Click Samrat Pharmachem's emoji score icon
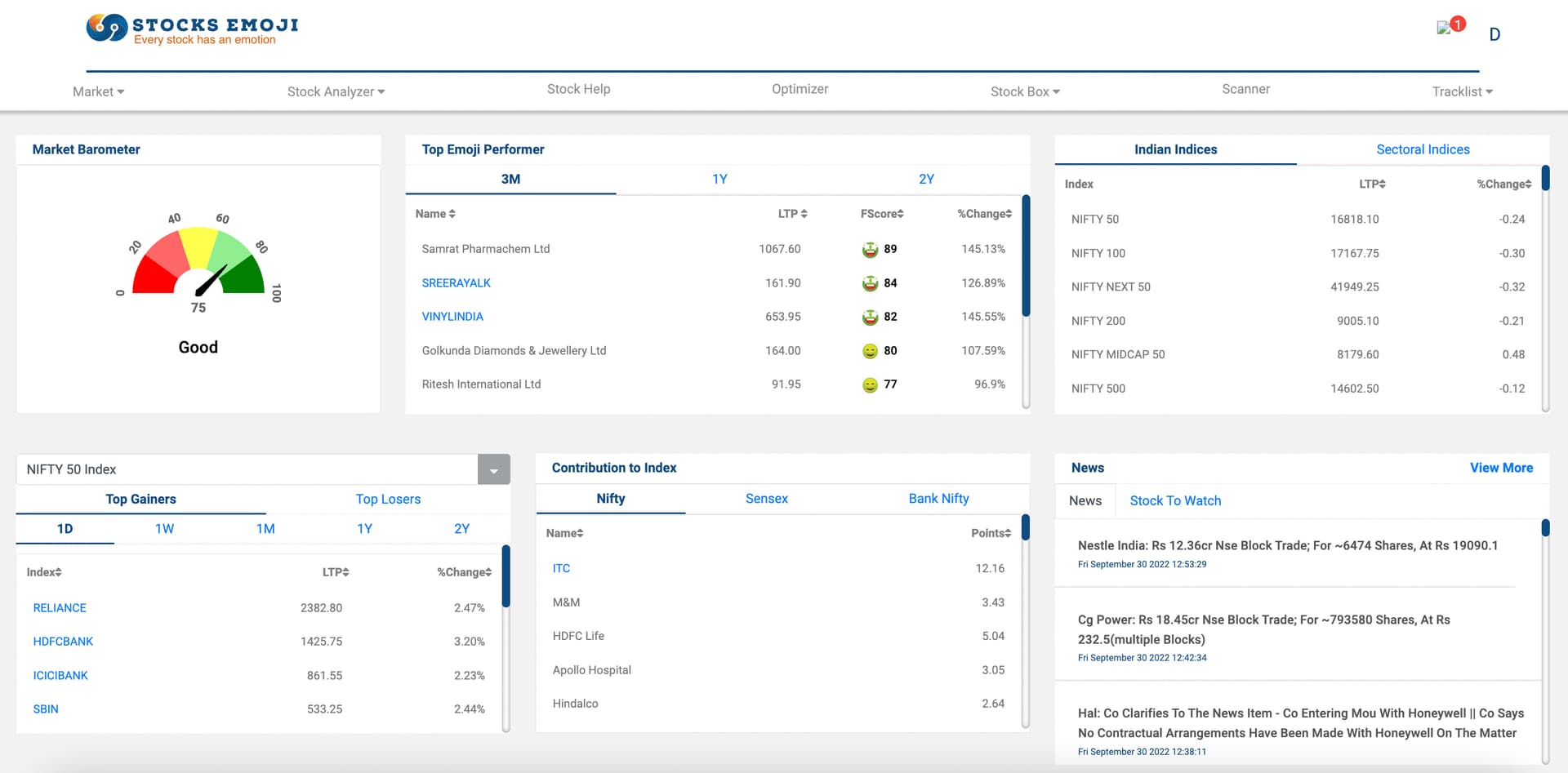1568x773 pixels. pos(870,250)
